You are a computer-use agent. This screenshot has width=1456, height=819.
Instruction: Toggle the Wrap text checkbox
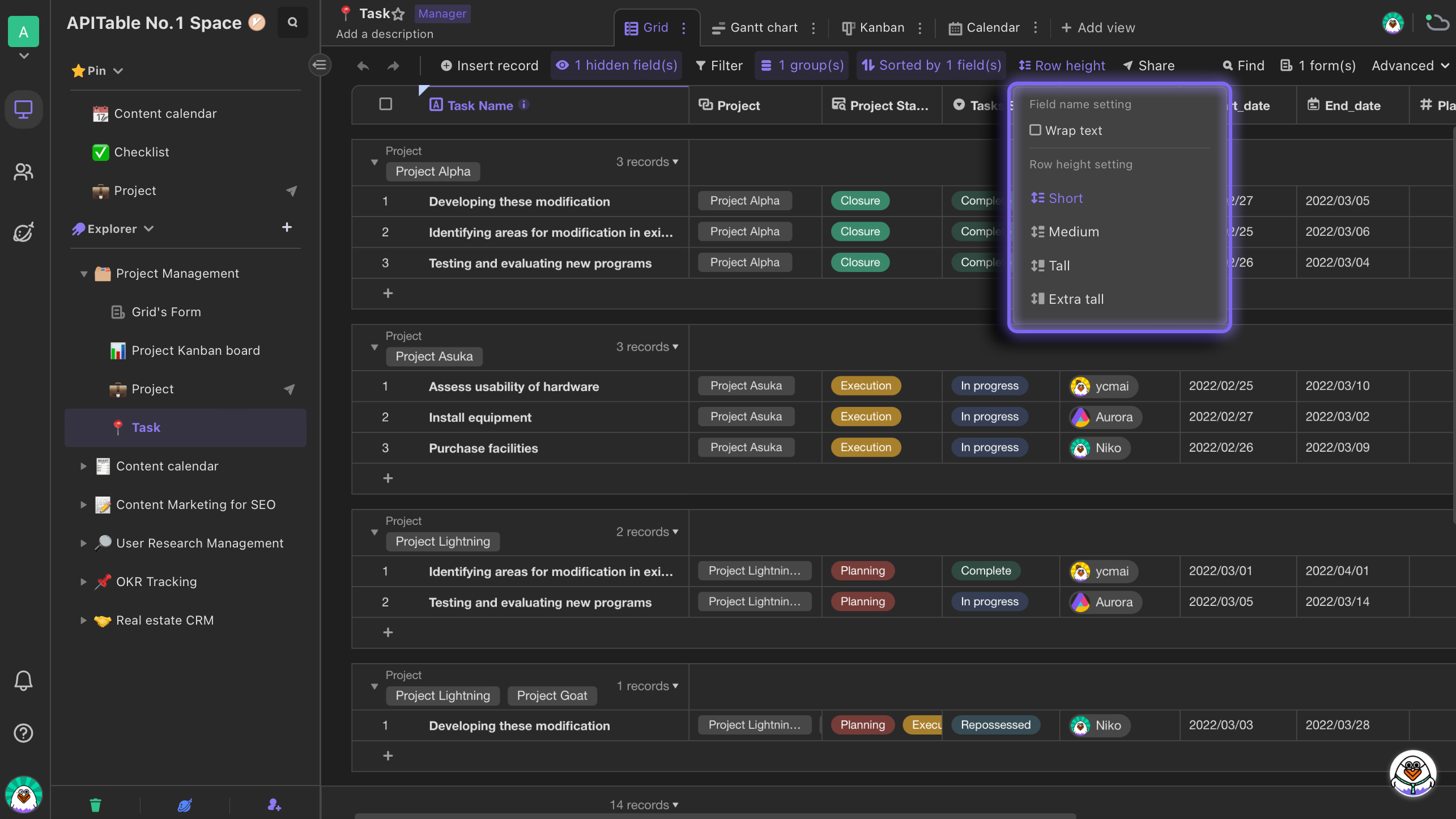(1035, 130)
